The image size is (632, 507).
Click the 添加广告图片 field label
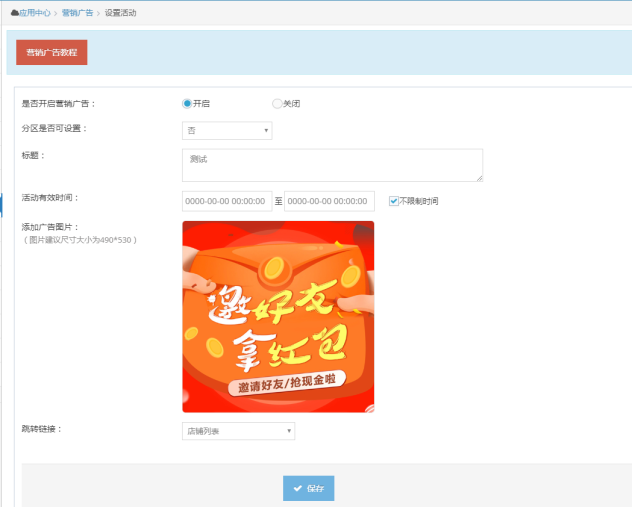pos(50,227)
